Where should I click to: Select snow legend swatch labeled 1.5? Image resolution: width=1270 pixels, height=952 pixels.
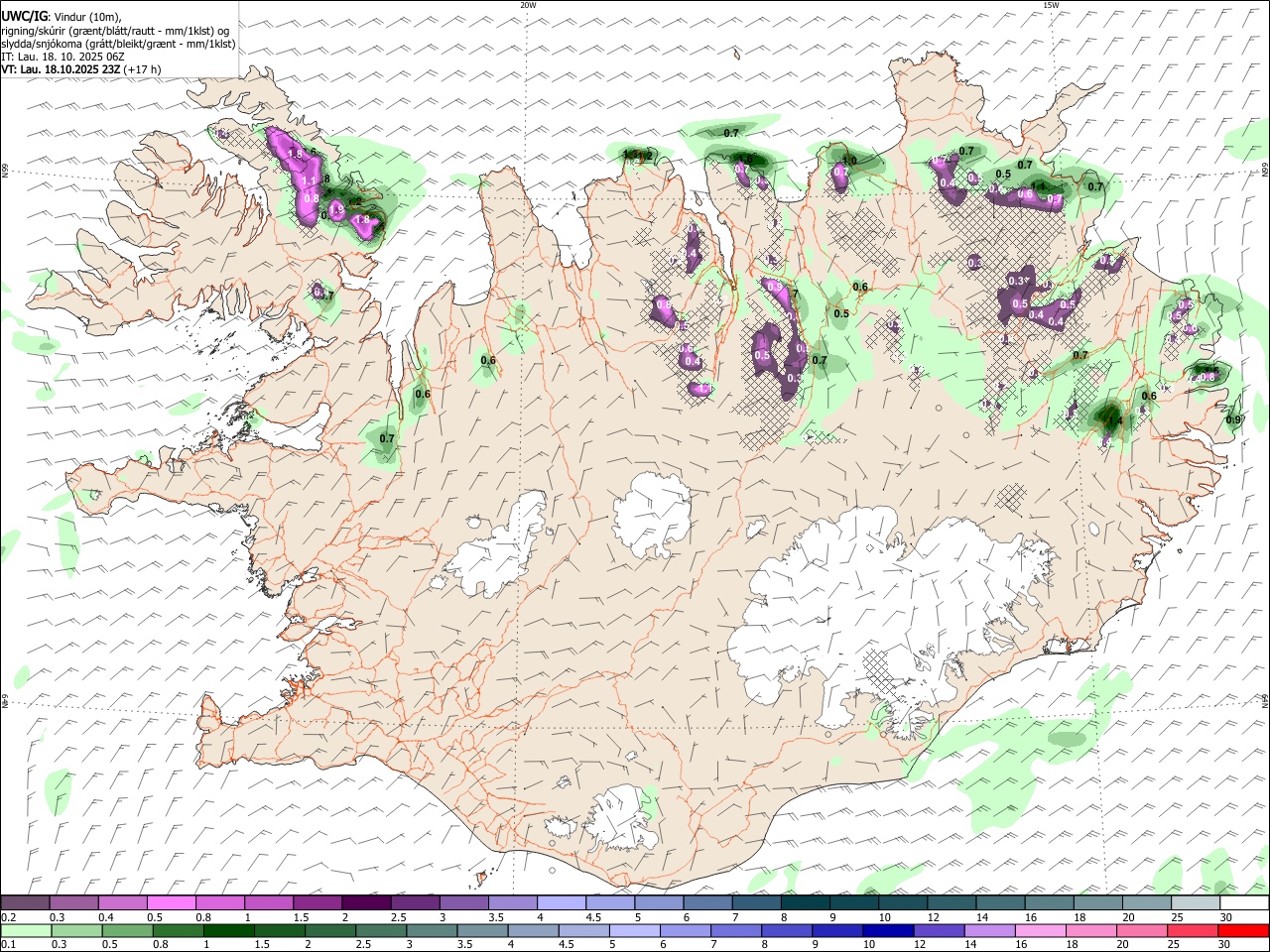pos(317,902)
